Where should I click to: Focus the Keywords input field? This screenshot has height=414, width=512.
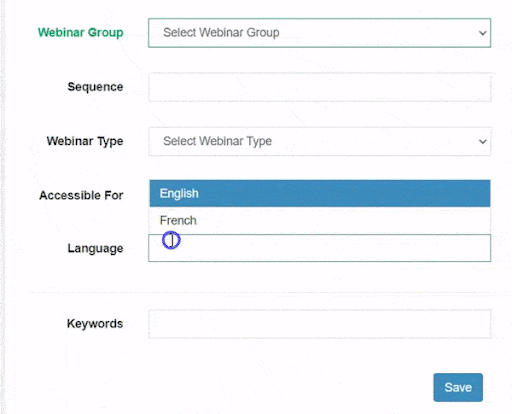point(320,324)
